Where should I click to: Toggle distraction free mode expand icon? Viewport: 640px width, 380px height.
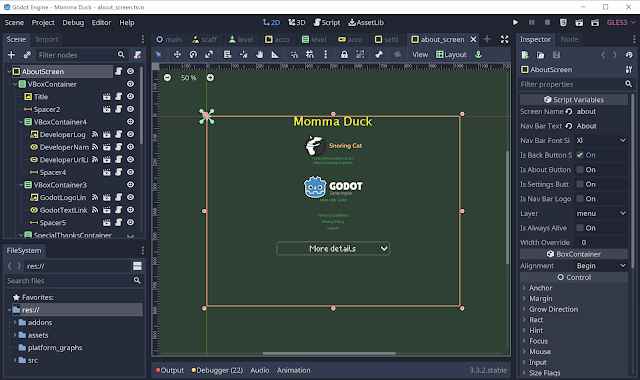tap(504, 39)
